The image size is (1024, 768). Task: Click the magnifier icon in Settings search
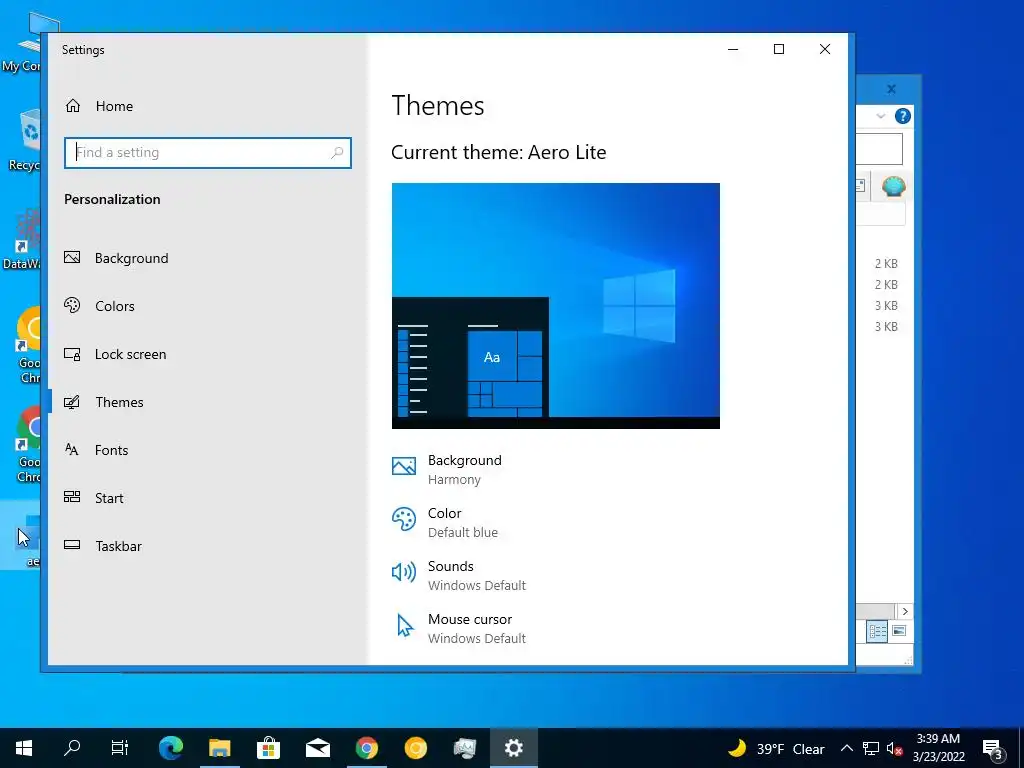point(337,153)
